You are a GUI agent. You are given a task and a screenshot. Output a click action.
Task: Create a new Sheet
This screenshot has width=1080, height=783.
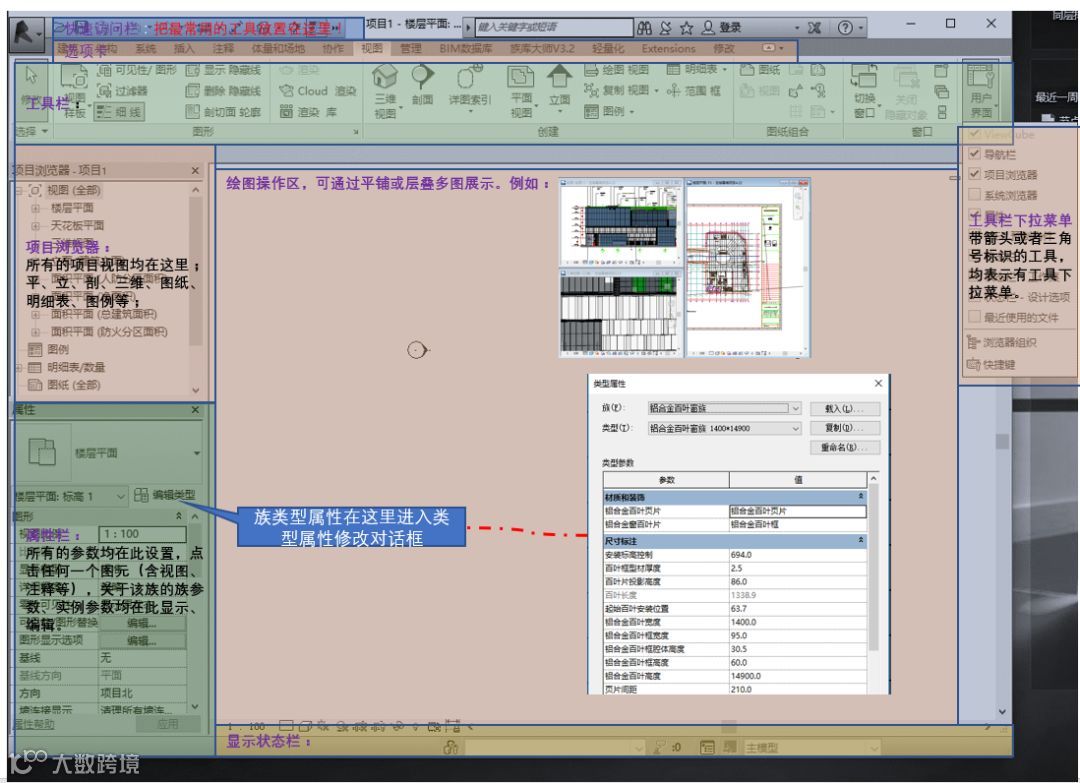coord(760,70)
